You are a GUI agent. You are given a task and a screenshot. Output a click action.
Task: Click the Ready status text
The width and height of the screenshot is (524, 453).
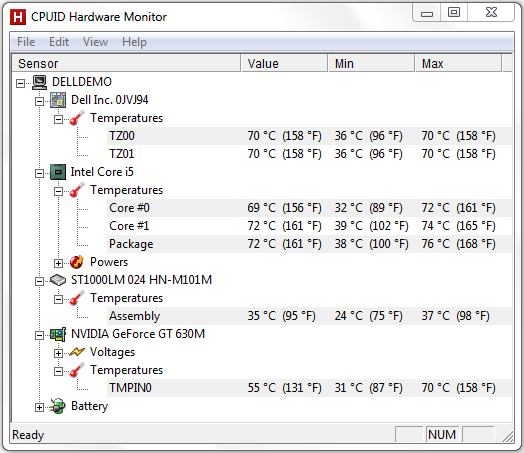click(28, 435)
